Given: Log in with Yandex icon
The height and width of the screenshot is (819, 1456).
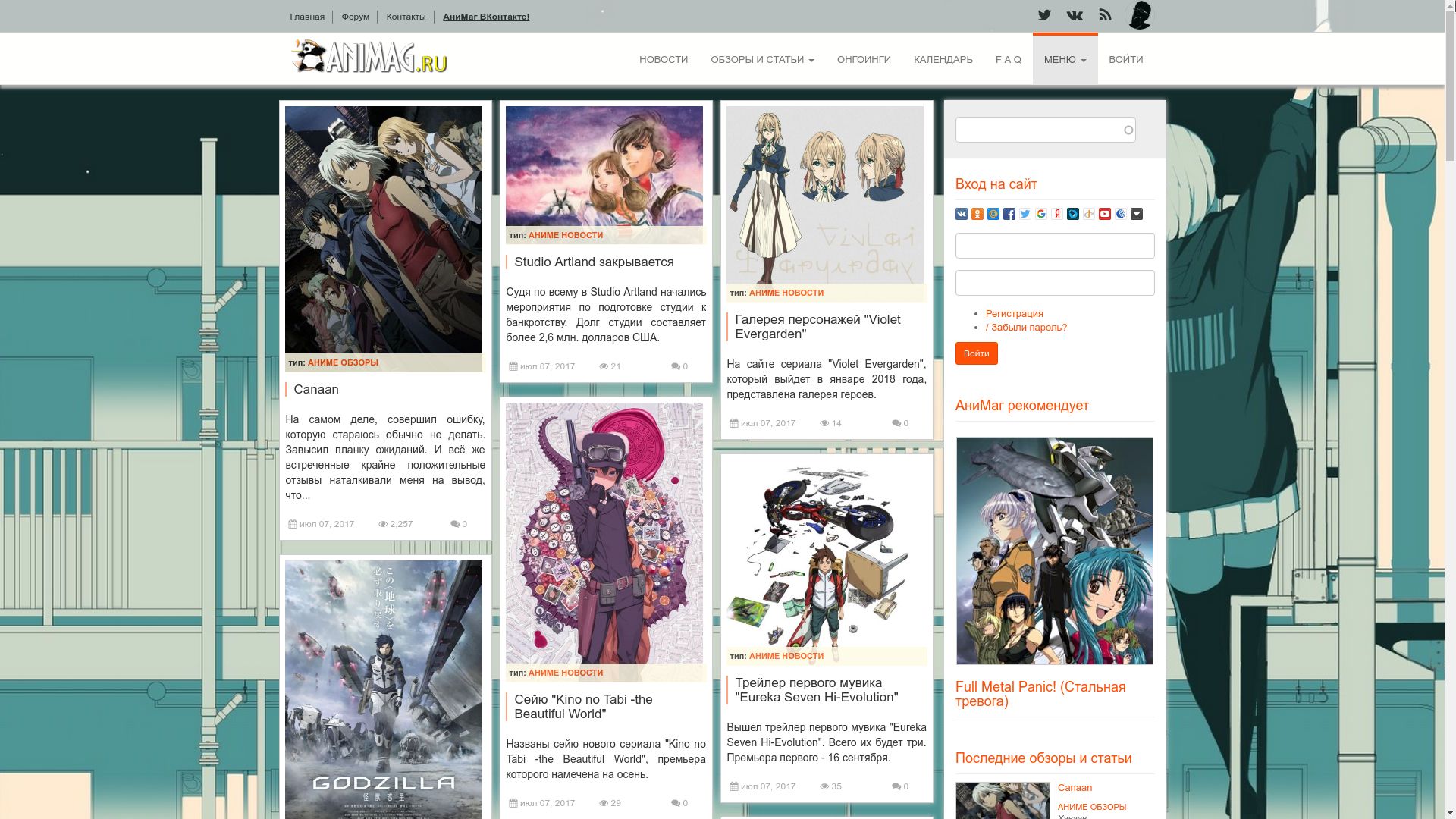Looking at the screenshot, I should [x=1057, y=214].
